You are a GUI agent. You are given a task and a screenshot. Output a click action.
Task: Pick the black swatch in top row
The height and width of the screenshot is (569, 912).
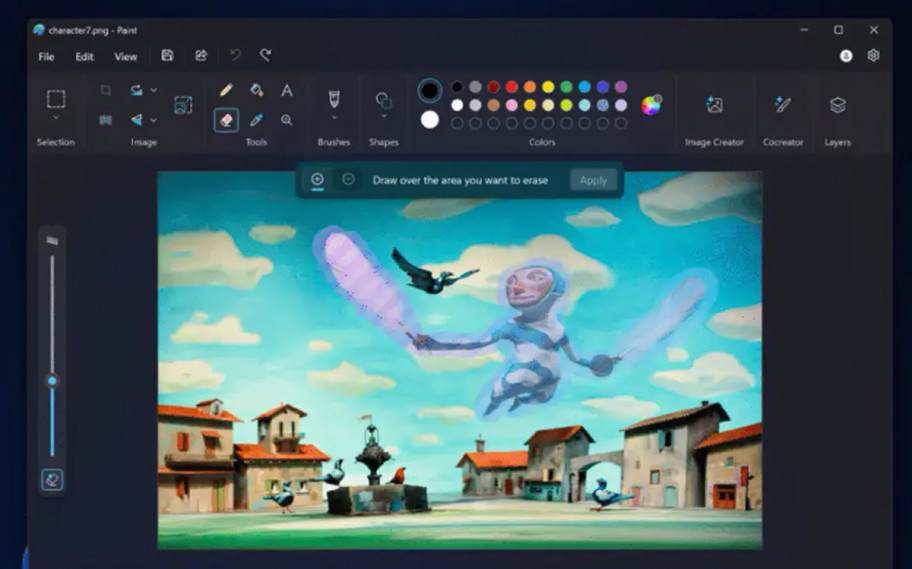click(457, 87)
